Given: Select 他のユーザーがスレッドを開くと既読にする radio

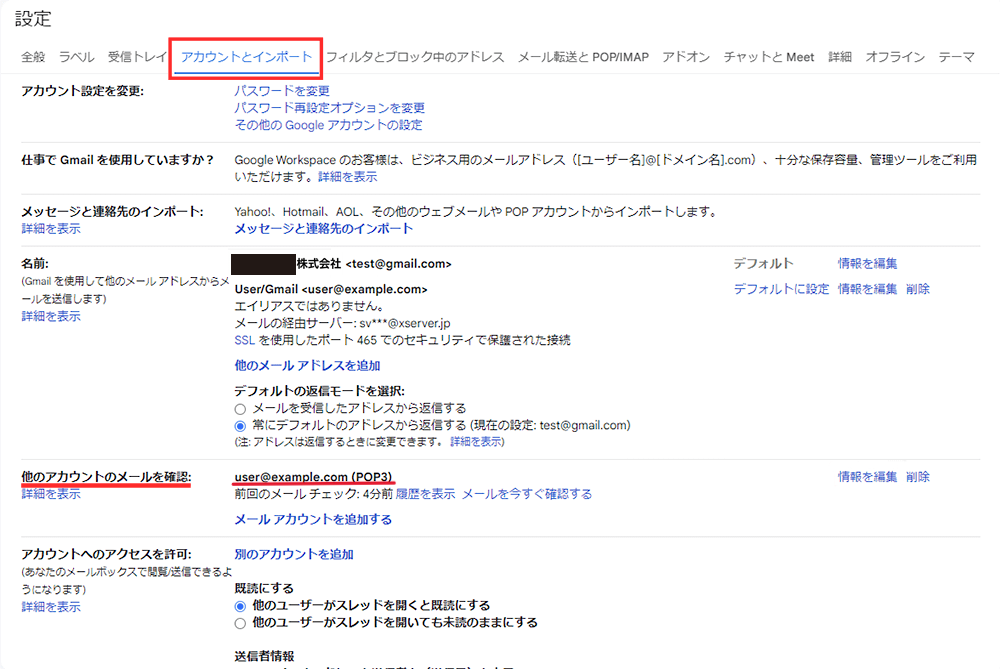Looking at the screenshot, I should point(240,606).
